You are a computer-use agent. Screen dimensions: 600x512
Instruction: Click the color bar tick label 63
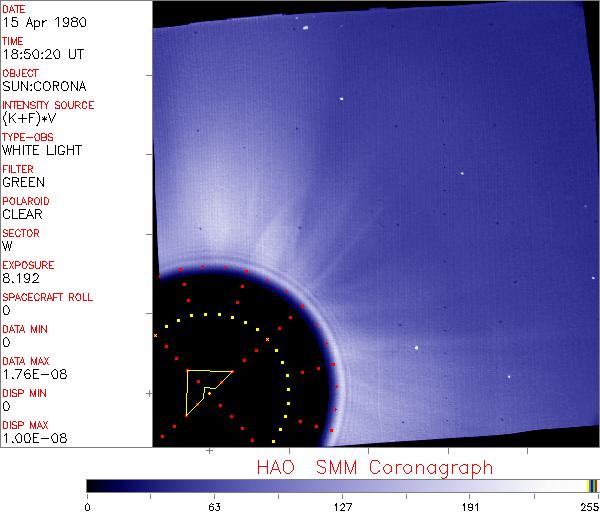(x=214, y=507)
